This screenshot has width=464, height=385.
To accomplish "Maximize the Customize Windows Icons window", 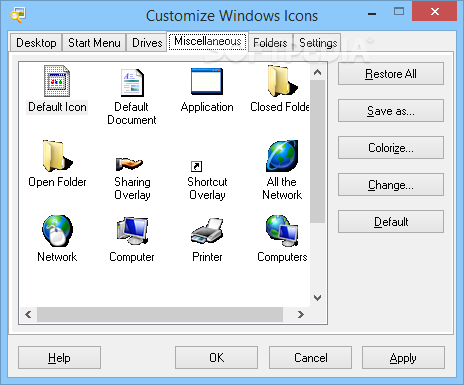I will [399, 12].
